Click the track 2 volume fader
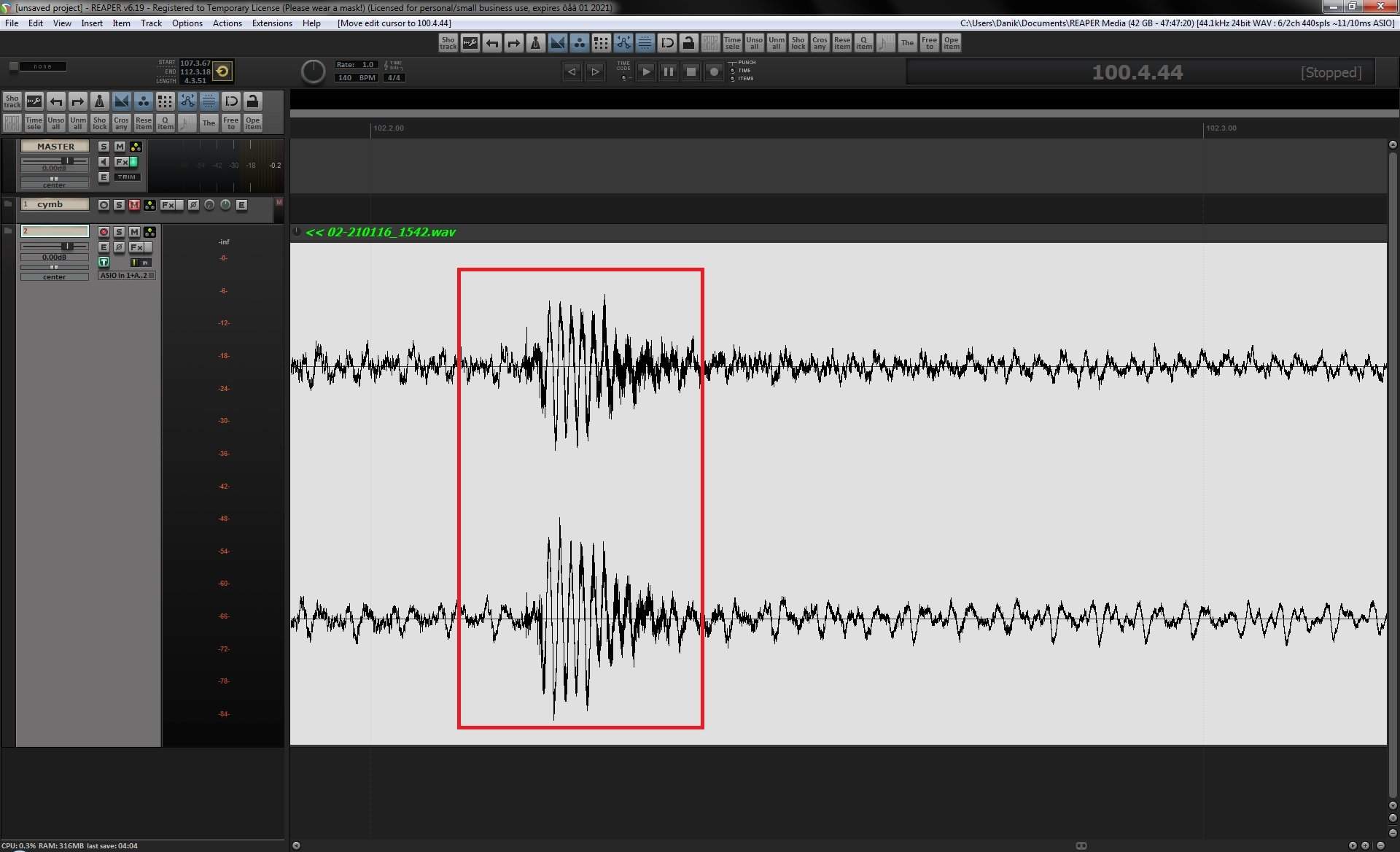This screenshot has height=852, width=1400. (66, 247)
